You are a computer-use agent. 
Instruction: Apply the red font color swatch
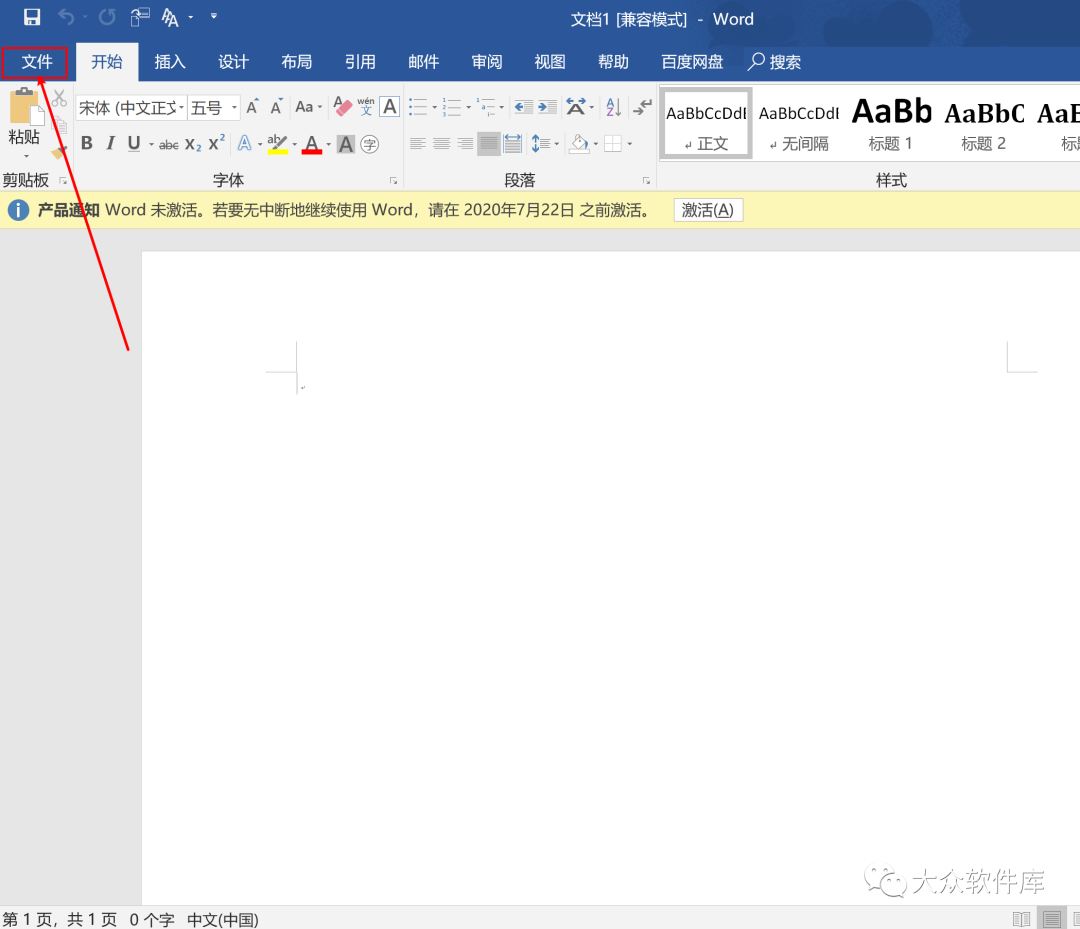tap(312, 144)
